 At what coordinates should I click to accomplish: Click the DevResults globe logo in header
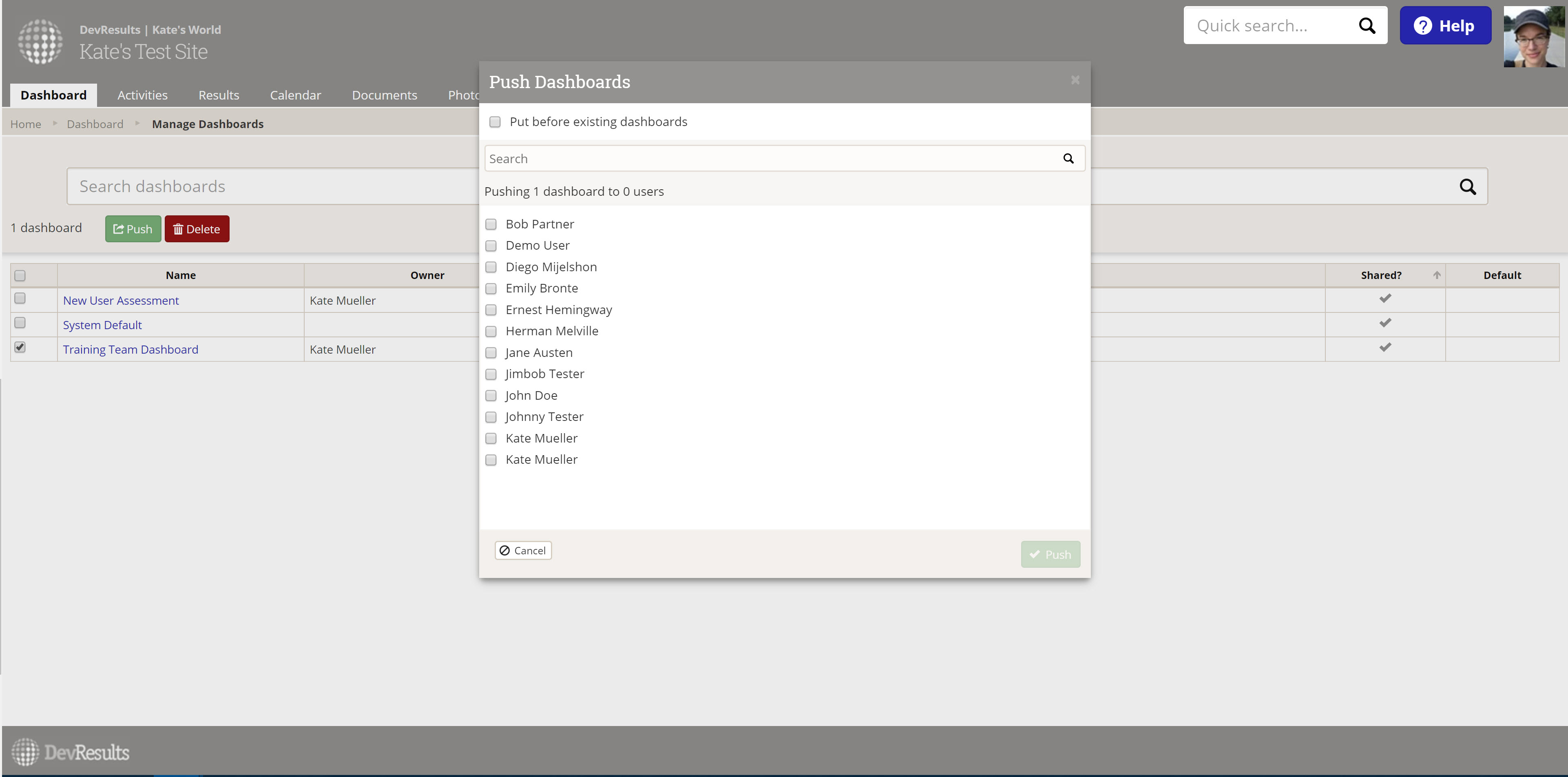click(x=40, y=42)
